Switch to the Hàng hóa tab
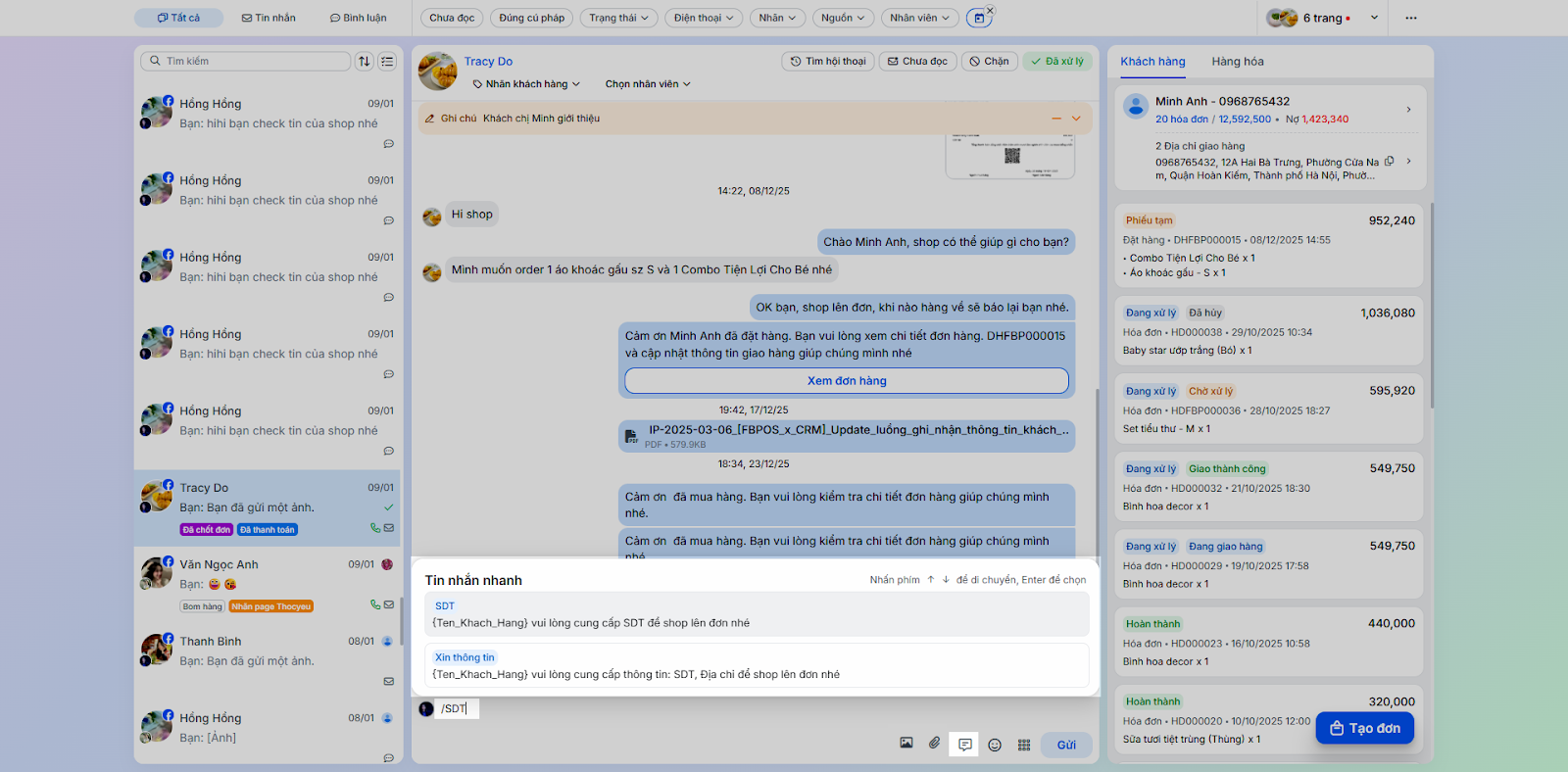This screenshot has width=1568, height=772. click(x=1237, y=61)
